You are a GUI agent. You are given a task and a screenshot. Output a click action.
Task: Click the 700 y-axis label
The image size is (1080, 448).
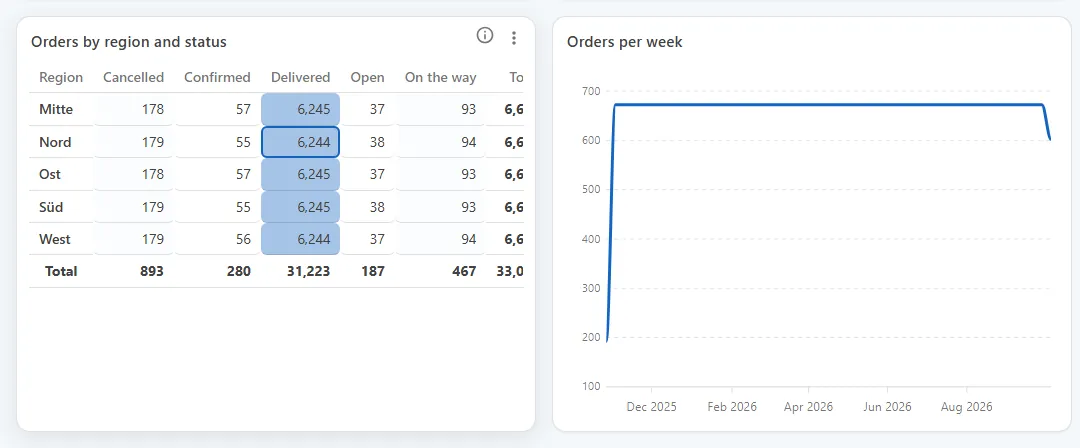592,91
